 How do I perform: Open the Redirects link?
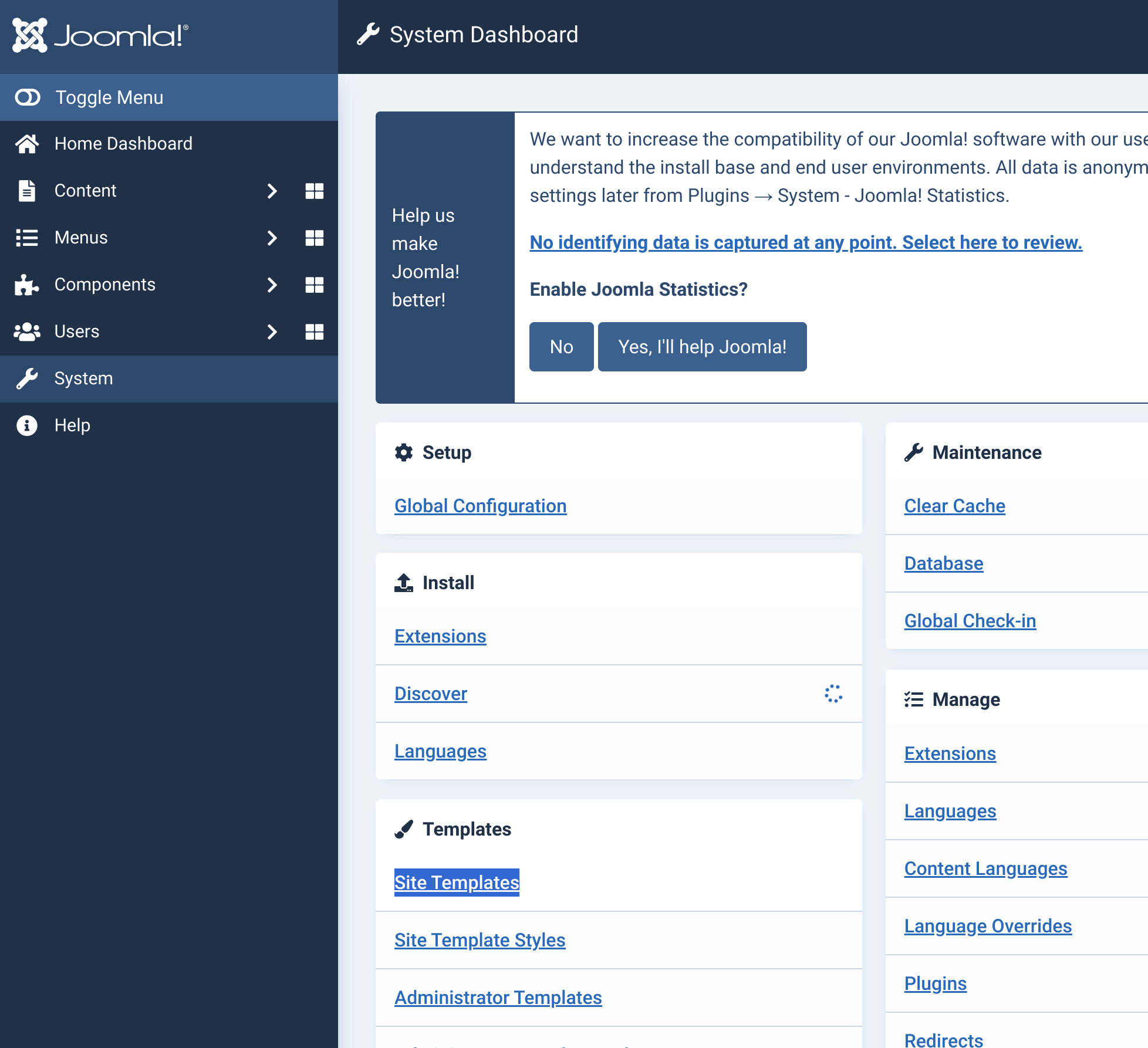pyautogui.click(x=944, y=1040)
